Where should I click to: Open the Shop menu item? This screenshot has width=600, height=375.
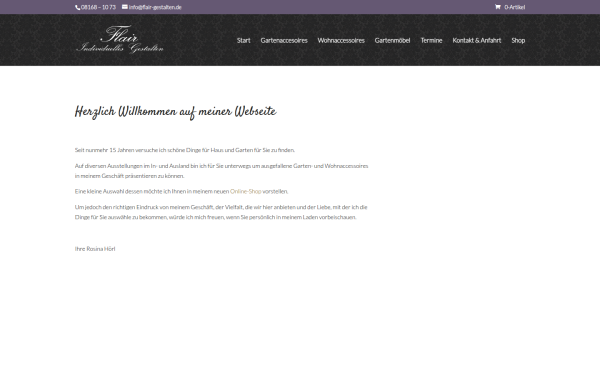point(518,41)
